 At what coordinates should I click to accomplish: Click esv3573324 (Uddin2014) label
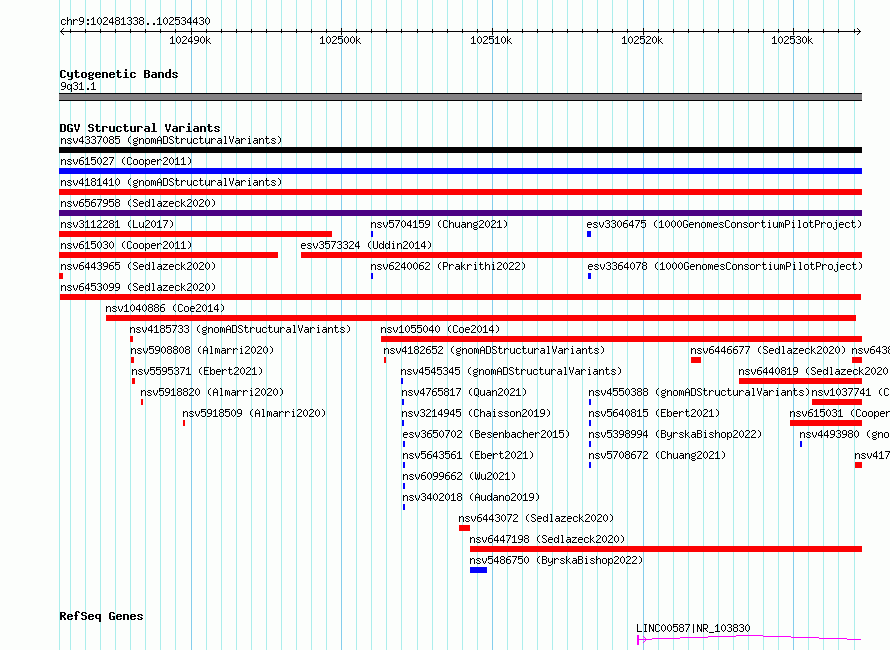tap(366, 245)
